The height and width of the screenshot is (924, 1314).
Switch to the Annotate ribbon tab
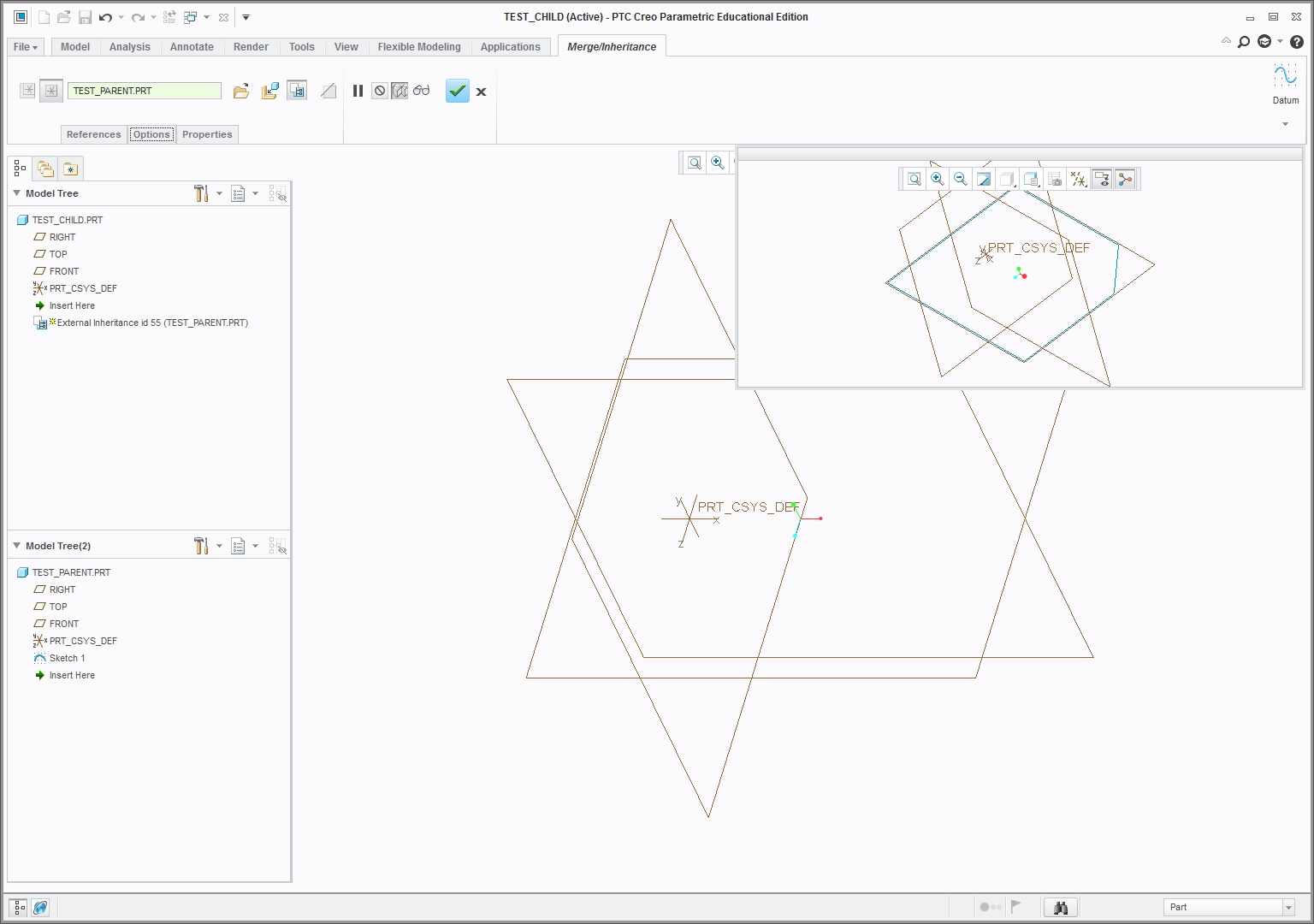[192, 47]
